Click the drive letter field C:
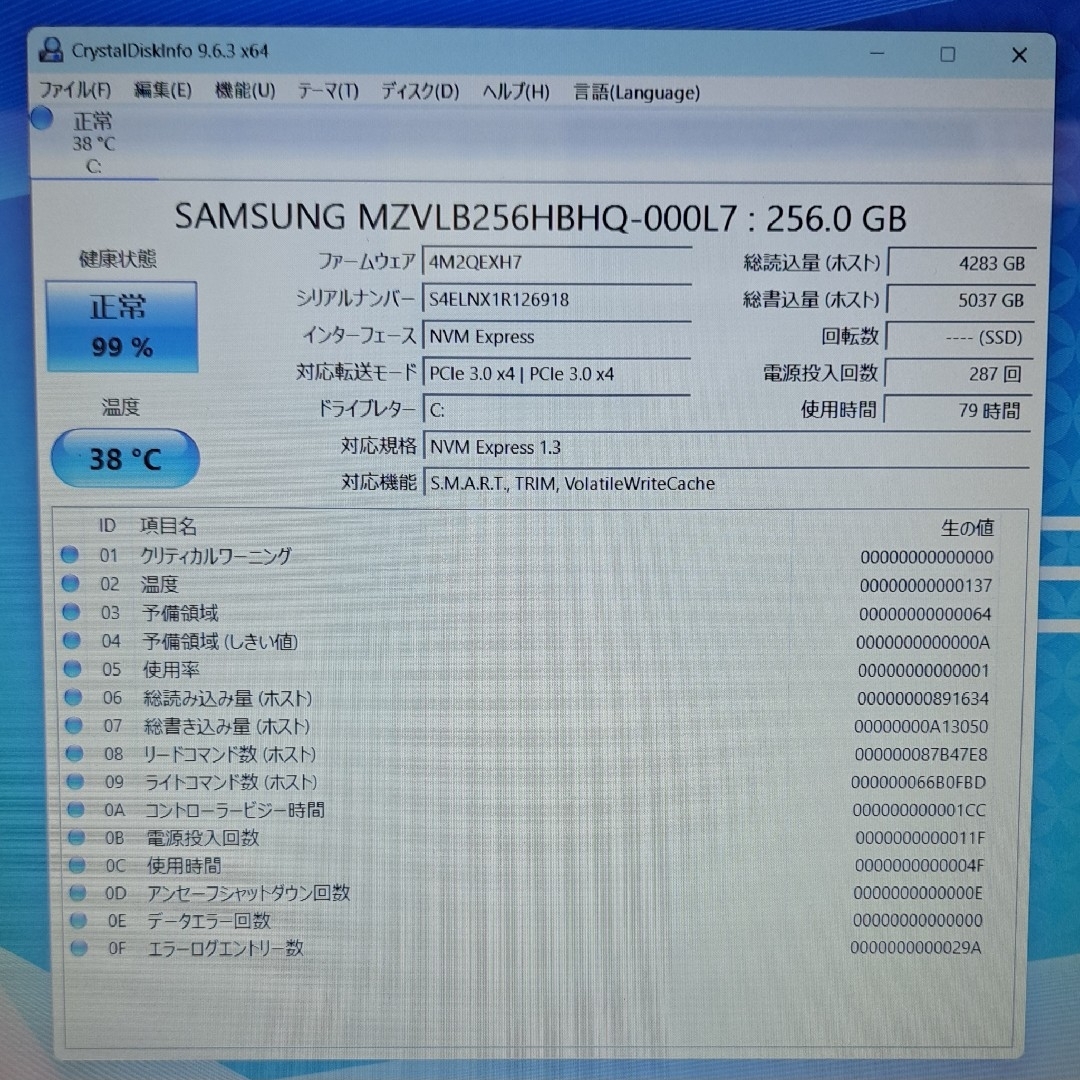1080x1080 pixels. click(557, 411)
